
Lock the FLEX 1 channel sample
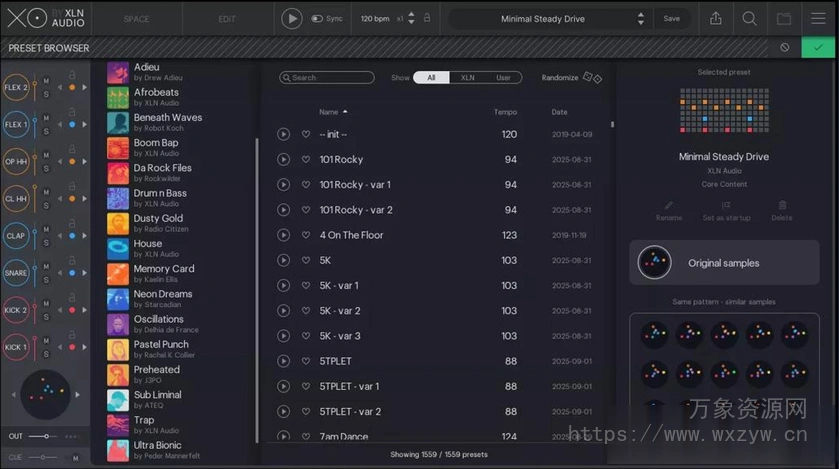(x=72, y=112)
